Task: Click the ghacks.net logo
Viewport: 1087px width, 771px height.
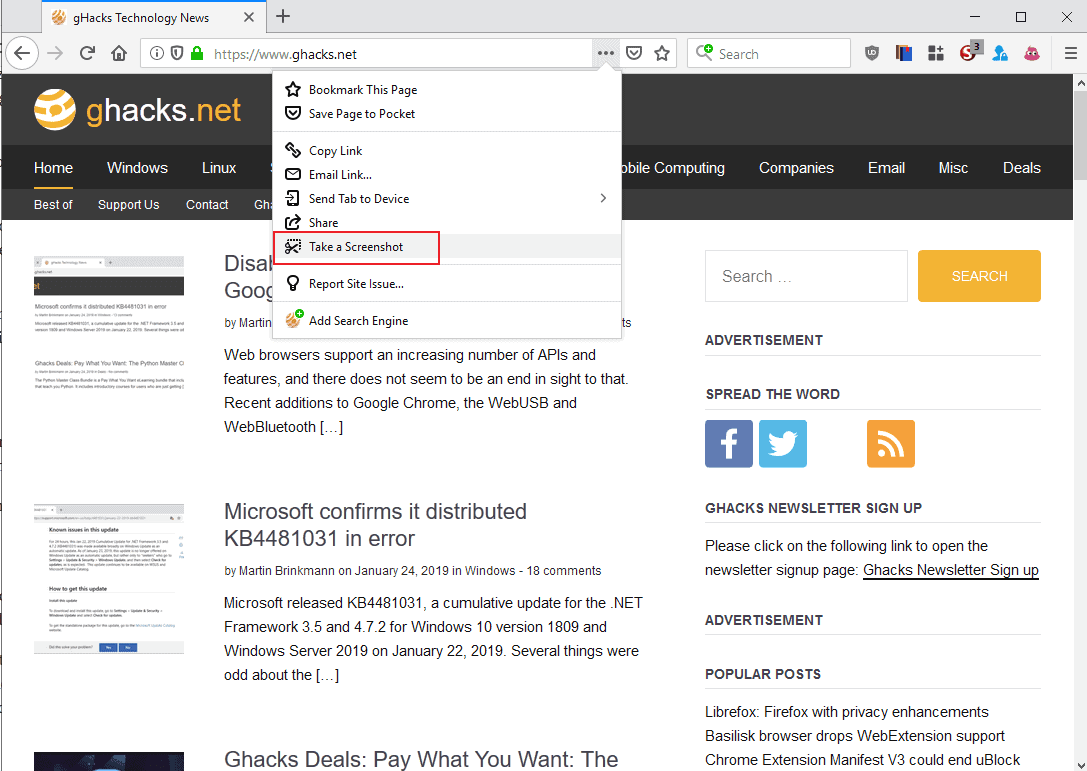Action: (137, 110)
